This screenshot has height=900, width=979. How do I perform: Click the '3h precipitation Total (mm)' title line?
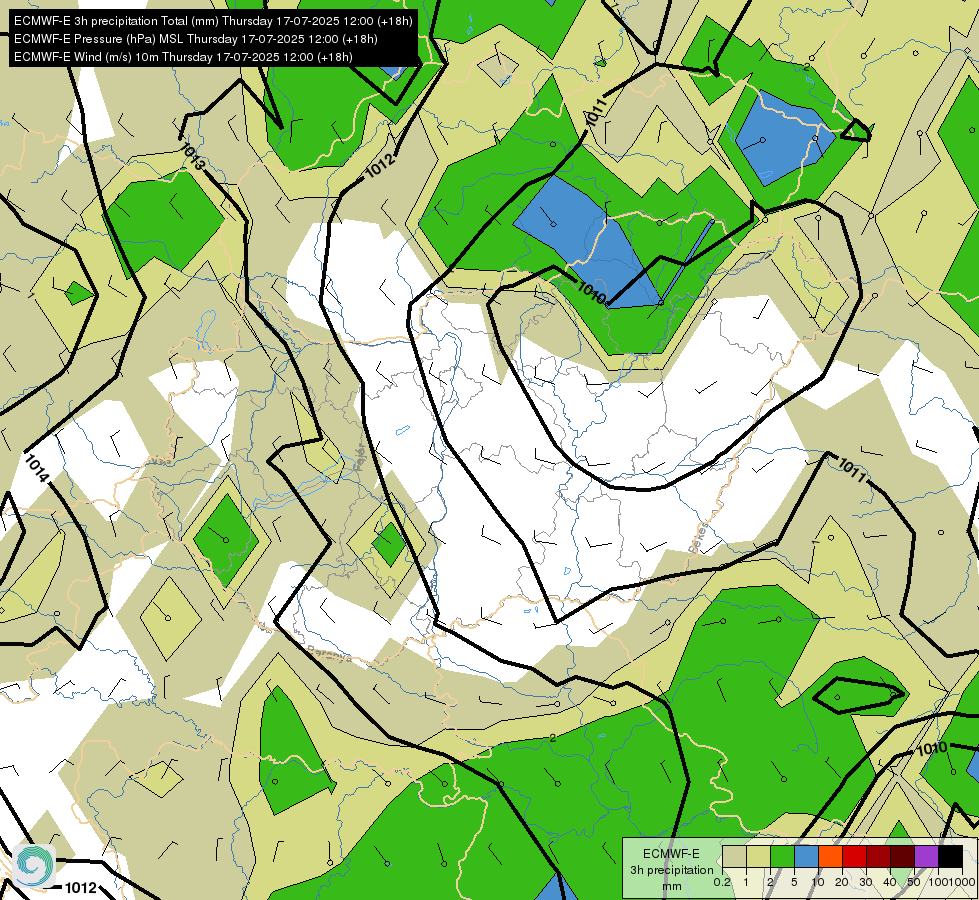(213, 21)
